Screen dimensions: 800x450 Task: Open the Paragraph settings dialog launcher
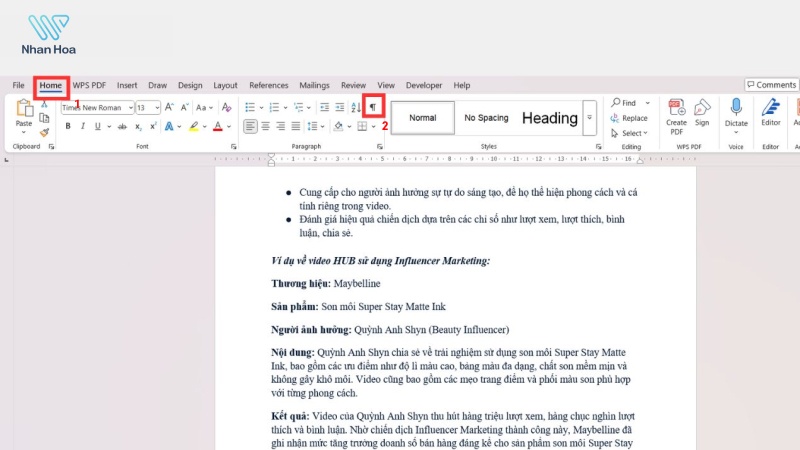point(380,147)
